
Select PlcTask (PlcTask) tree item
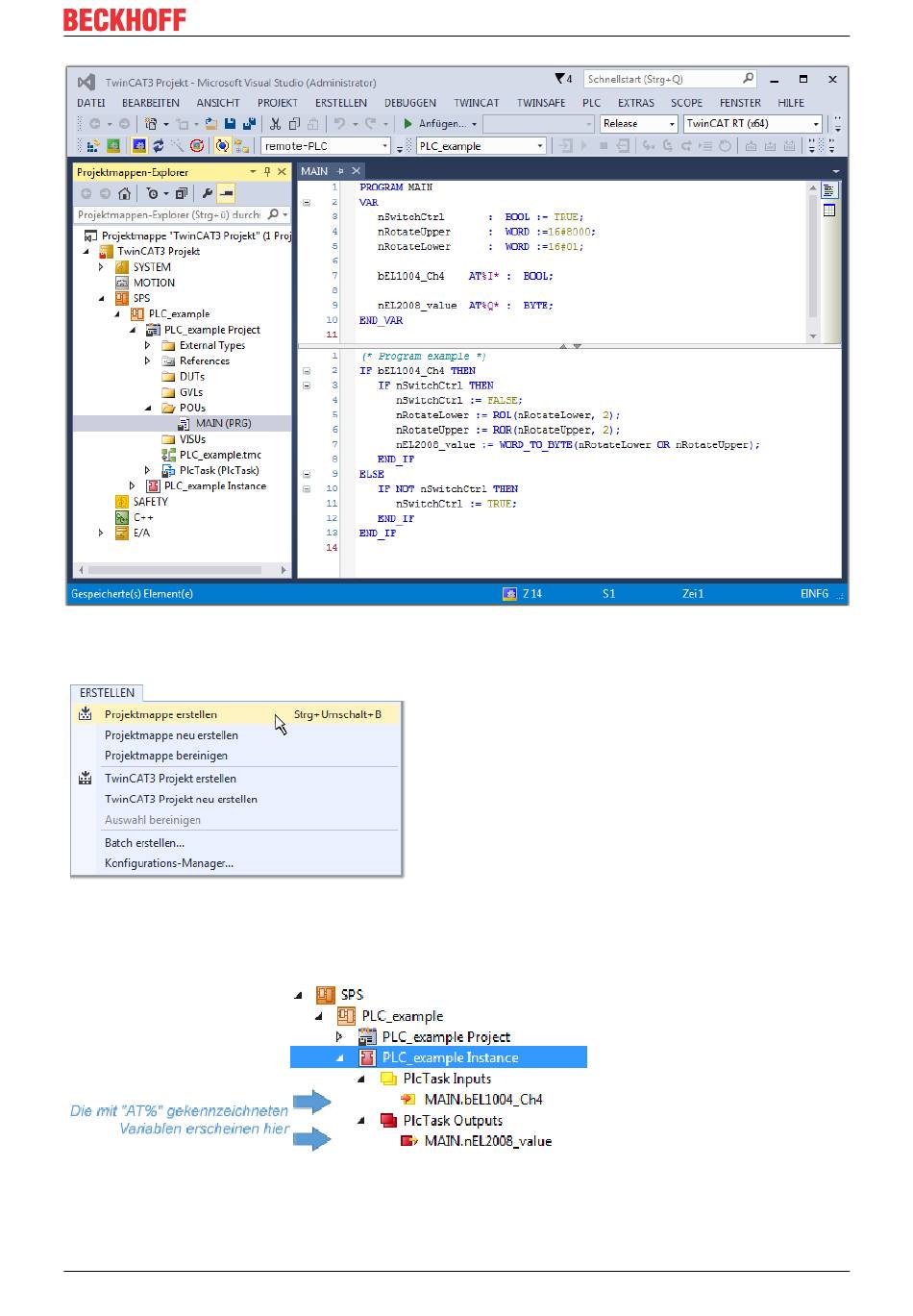coord(219,471)
